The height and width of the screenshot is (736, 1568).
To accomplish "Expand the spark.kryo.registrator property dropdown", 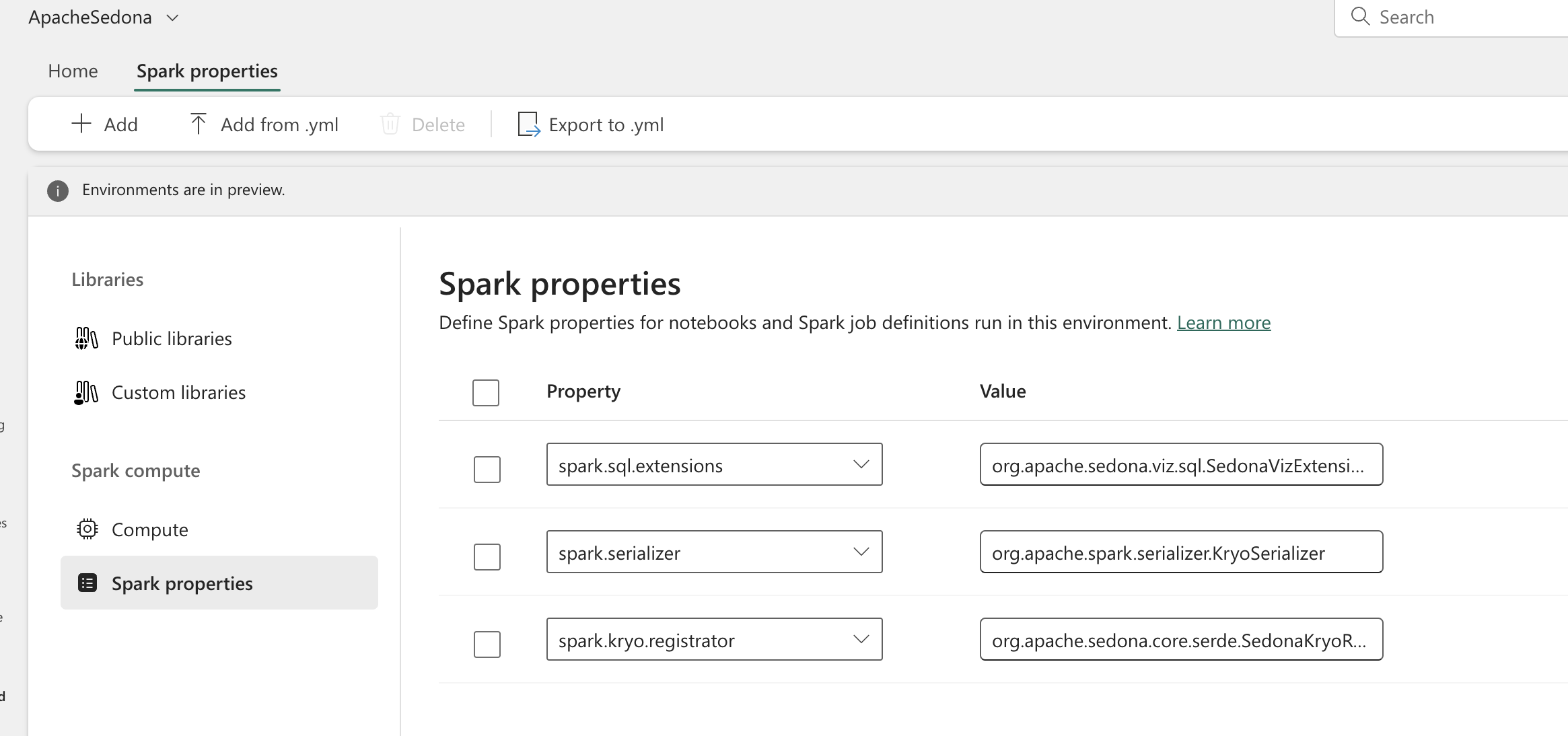I will 861,639.
